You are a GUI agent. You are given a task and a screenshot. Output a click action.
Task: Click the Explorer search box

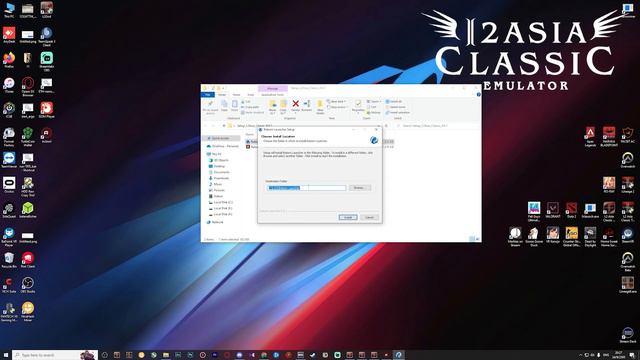pos(437,126)
